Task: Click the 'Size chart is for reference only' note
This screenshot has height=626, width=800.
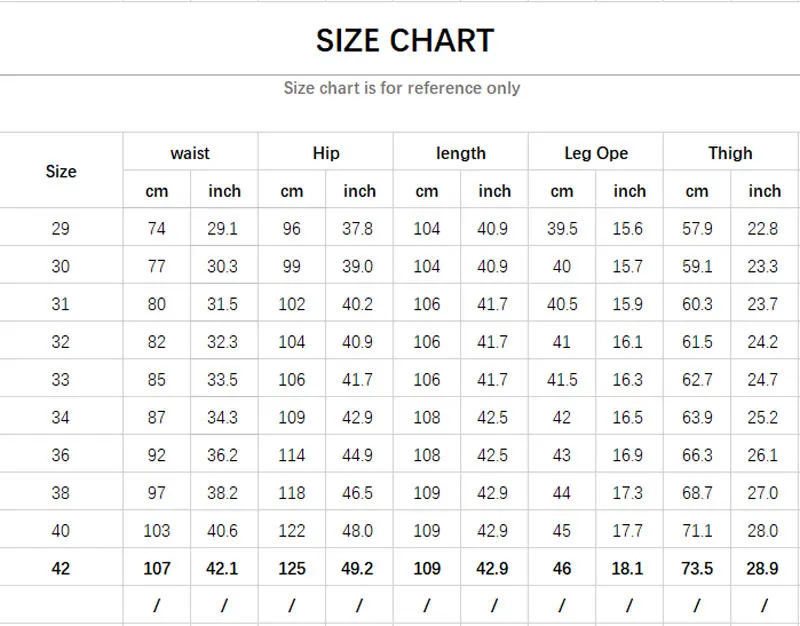Action: coord(401,88)
